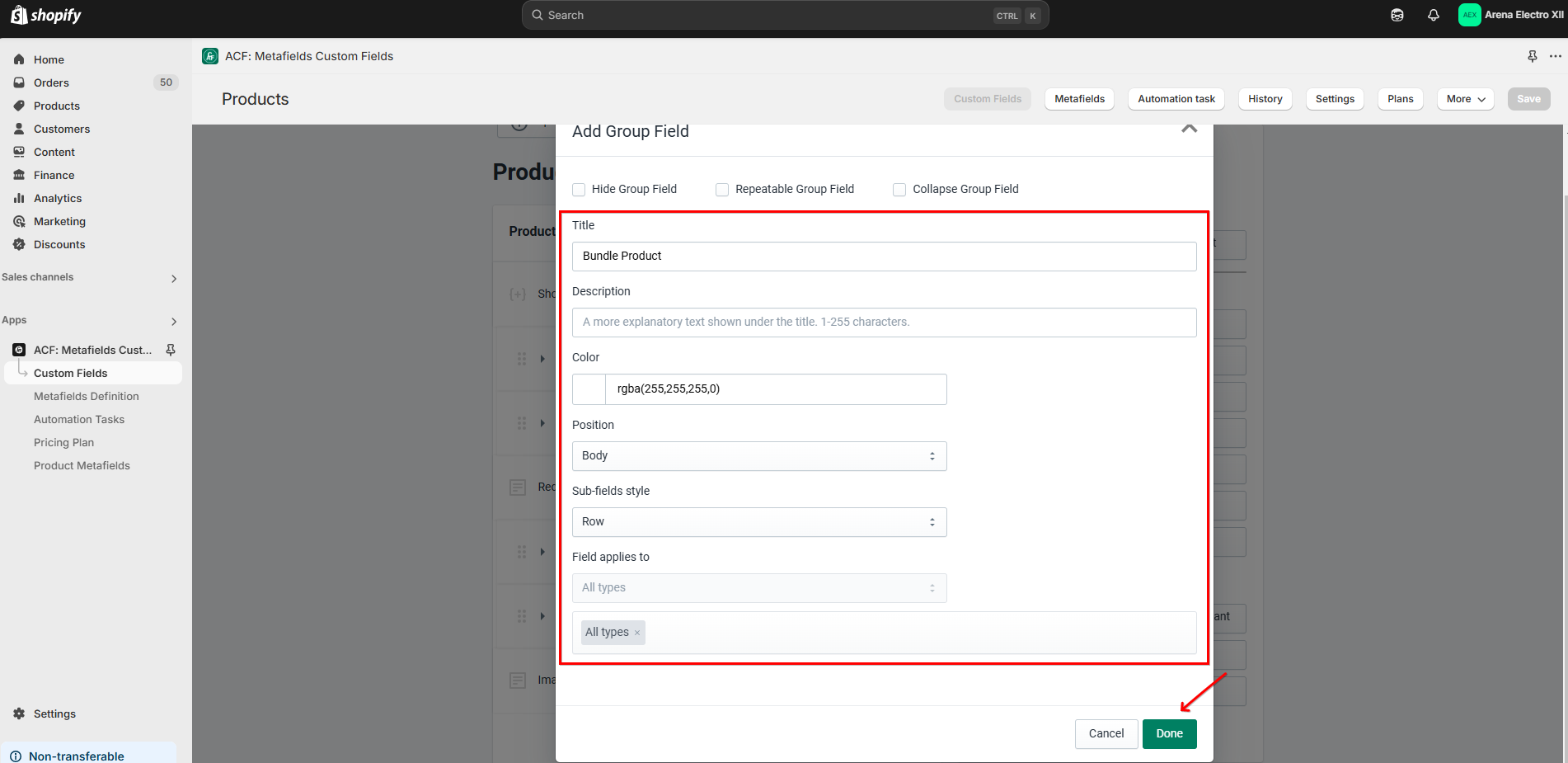
Task: Open the Sidekick assistant icon in top bar
Action: click(x=1397, y=15)
